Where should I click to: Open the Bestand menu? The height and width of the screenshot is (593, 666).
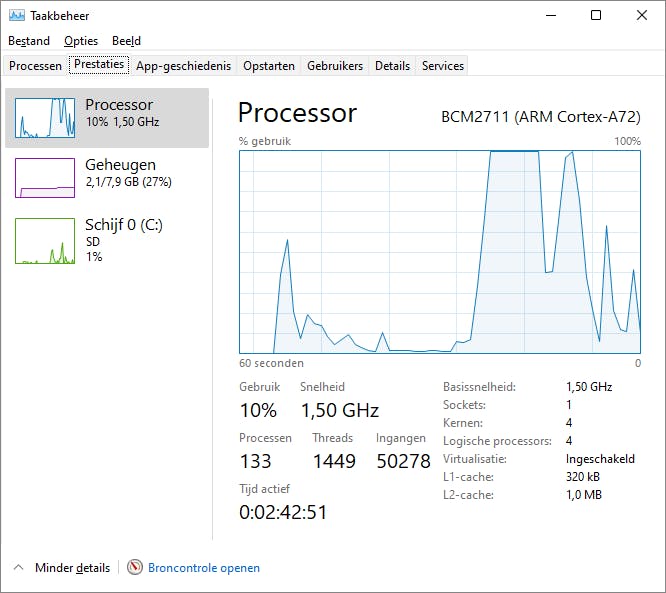(x=29, y=41)
